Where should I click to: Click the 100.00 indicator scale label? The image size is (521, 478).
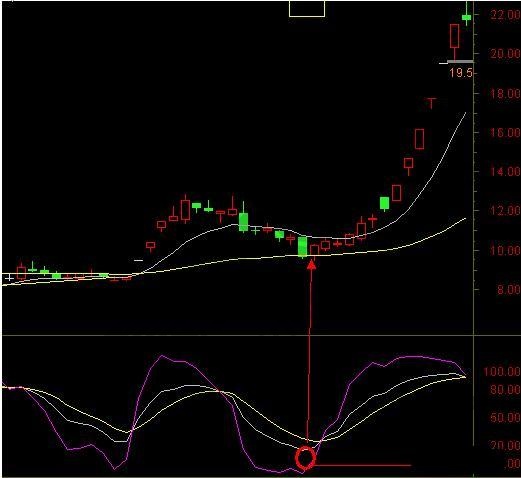pyautogui.click(x=502, y=371)
